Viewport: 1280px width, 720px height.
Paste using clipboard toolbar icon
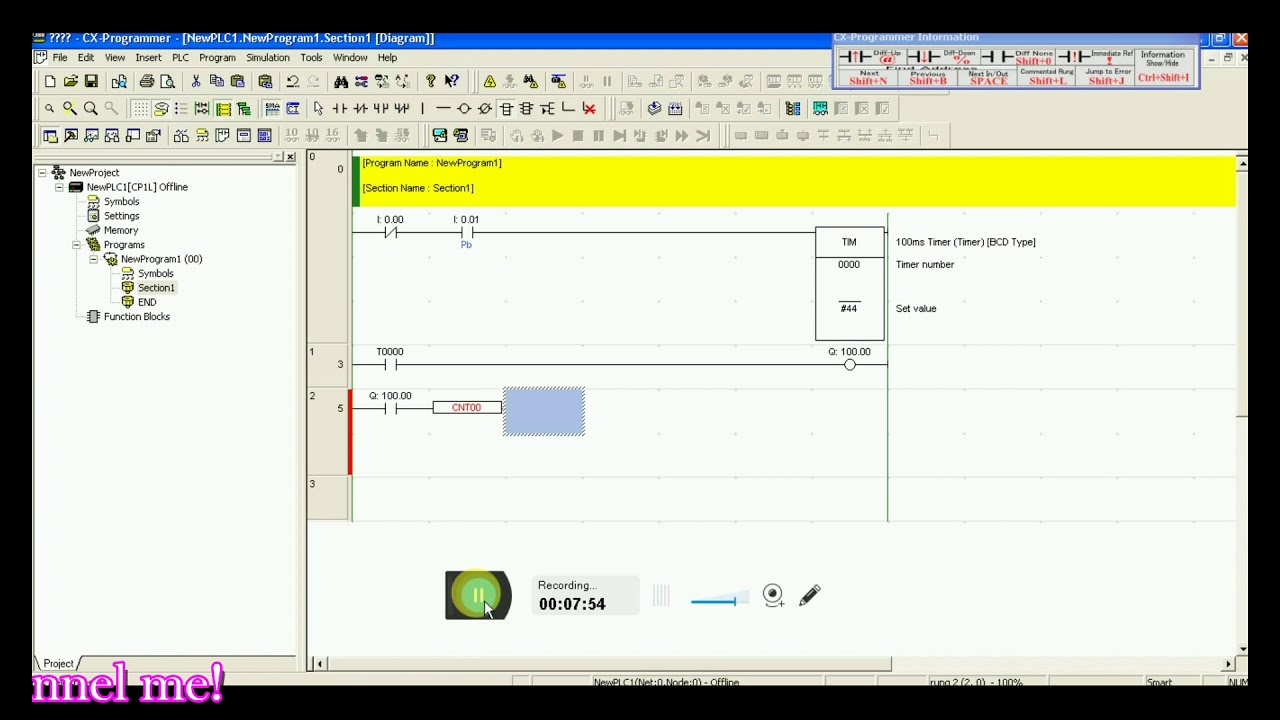pyautogui.click(x=237, y=81)
